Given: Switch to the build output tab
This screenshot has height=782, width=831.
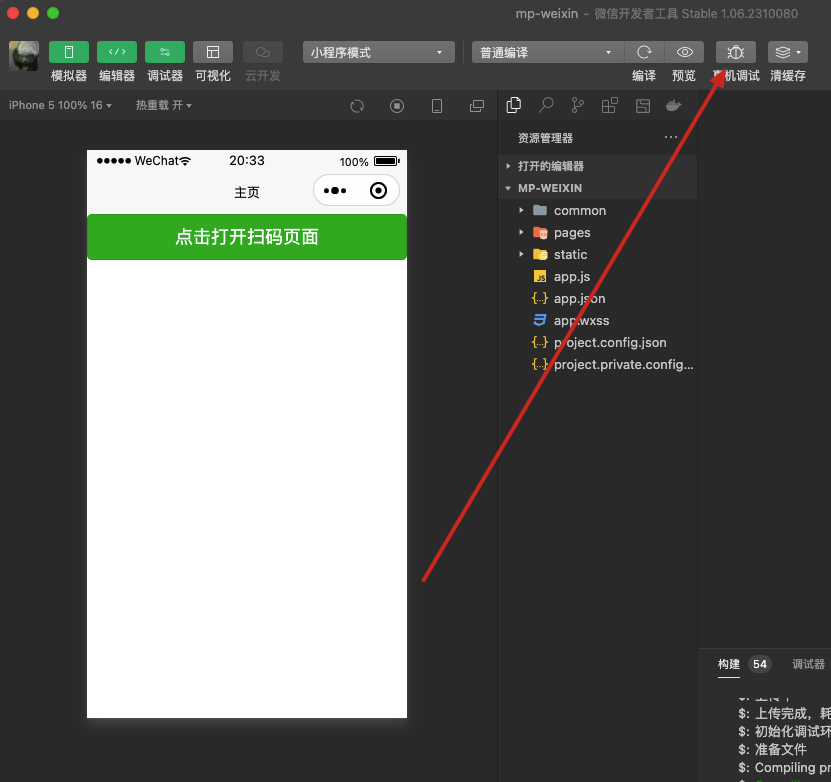Looking at the screenshot, I should (x=729, y=664).
